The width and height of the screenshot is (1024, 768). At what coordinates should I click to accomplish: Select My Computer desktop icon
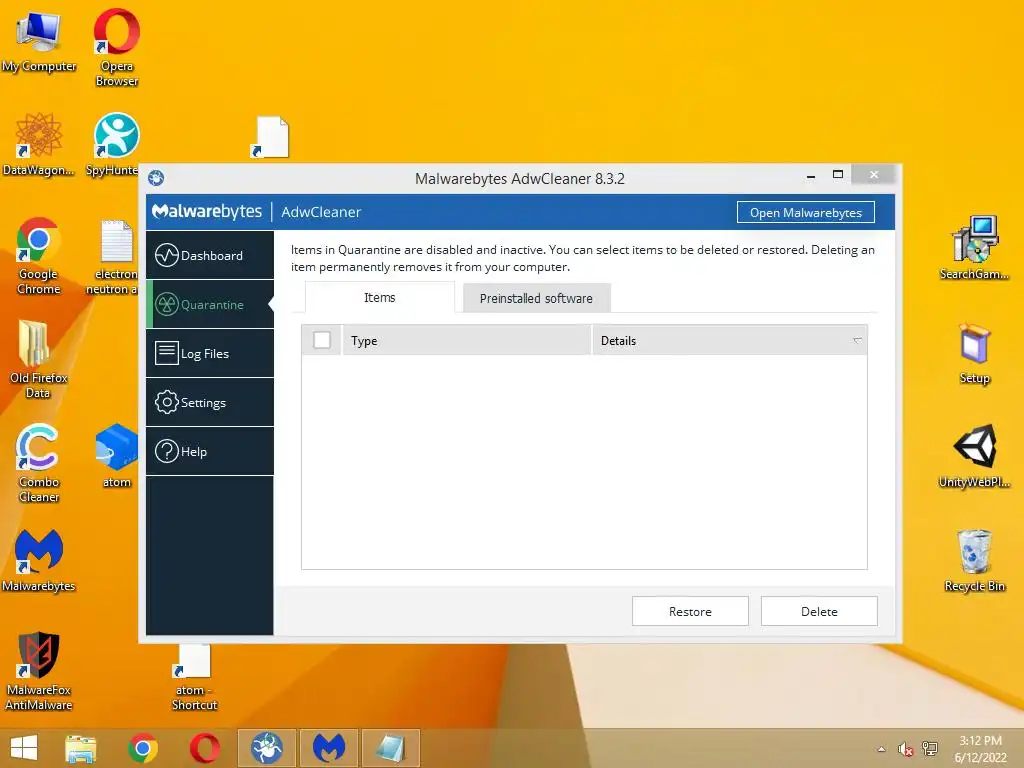(39, 42)
